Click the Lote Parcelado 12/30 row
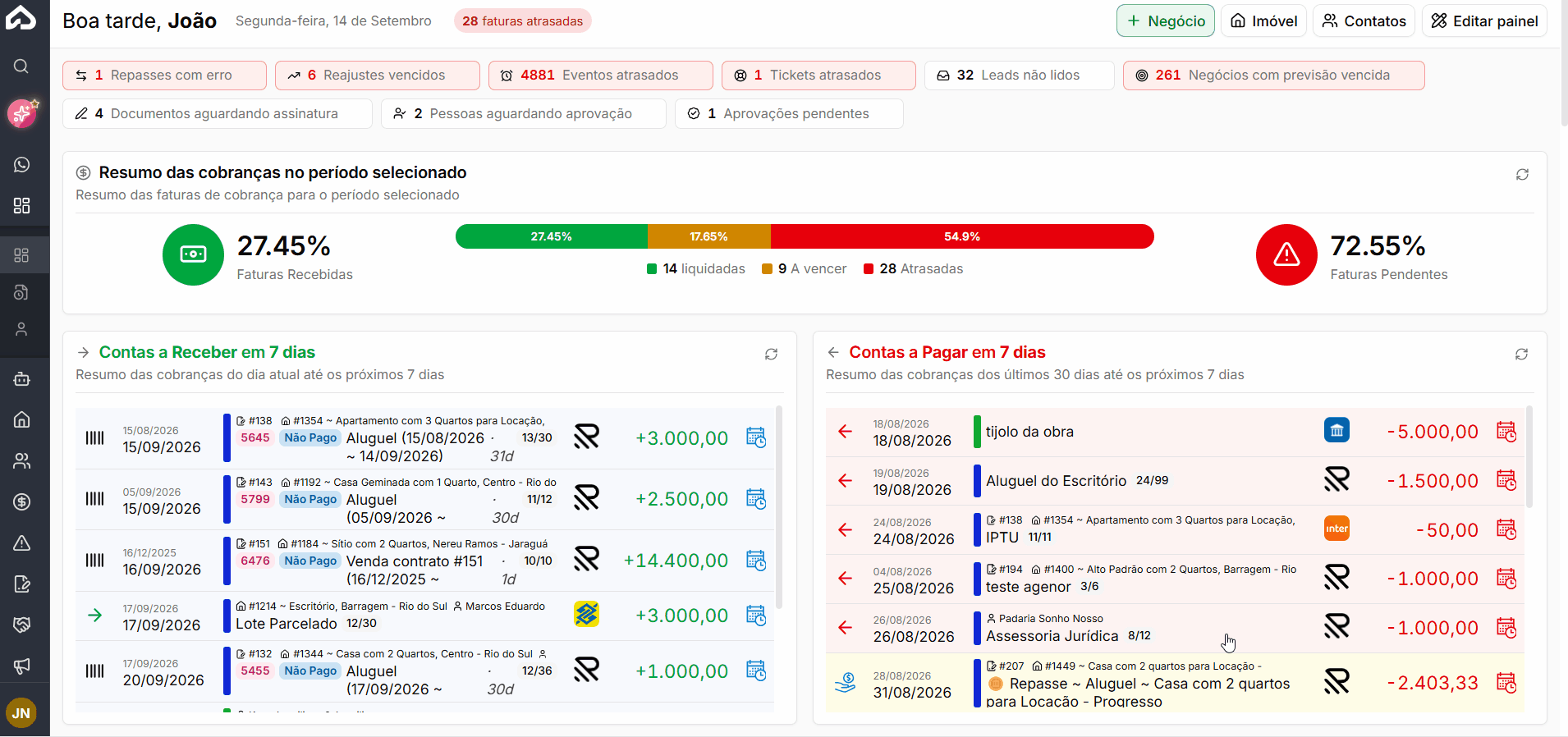This screenshot has width=1568, height=737. pyautogui.click(x=424, y=616)
